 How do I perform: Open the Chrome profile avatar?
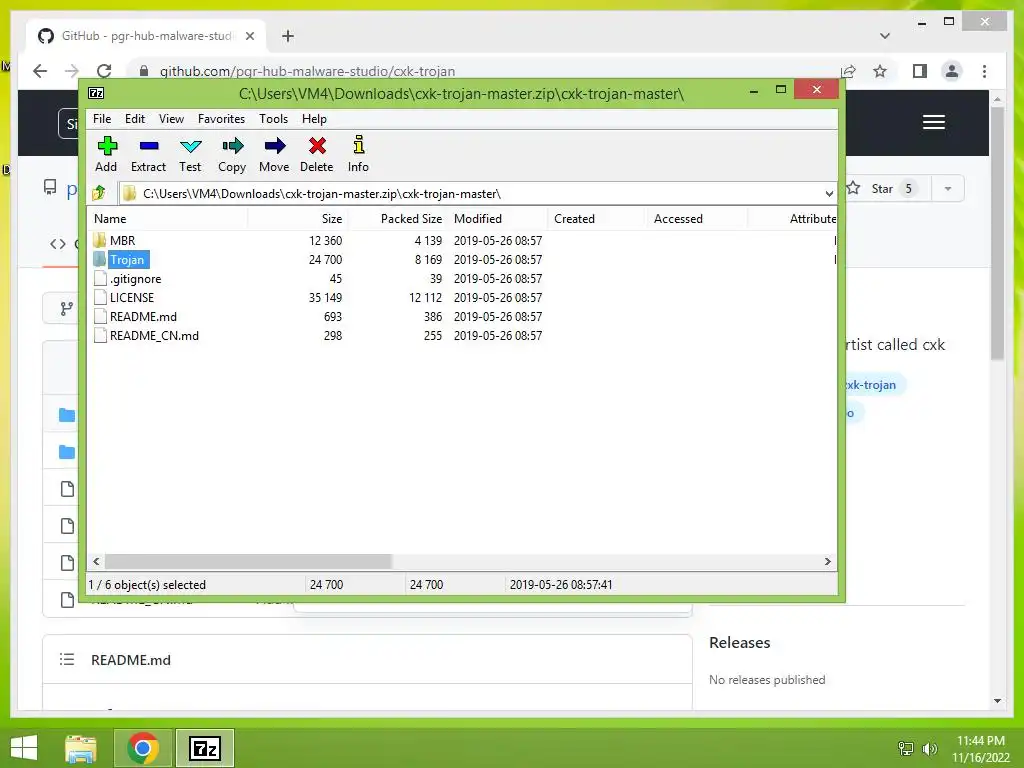952,71
